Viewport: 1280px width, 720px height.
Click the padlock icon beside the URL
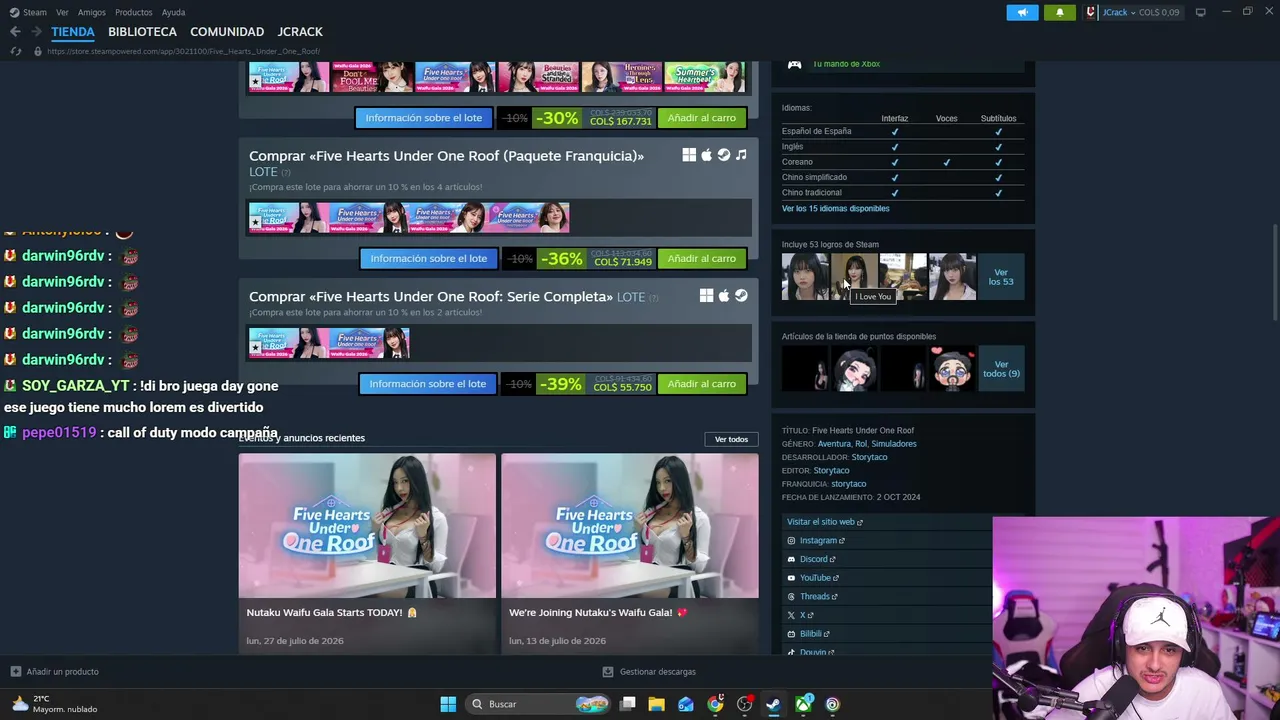[38, 51]
